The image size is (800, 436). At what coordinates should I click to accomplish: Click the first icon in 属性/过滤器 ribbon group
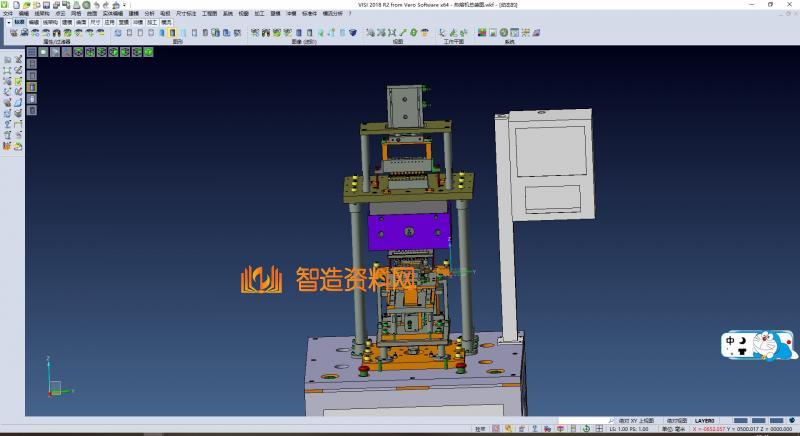[13, 33]
